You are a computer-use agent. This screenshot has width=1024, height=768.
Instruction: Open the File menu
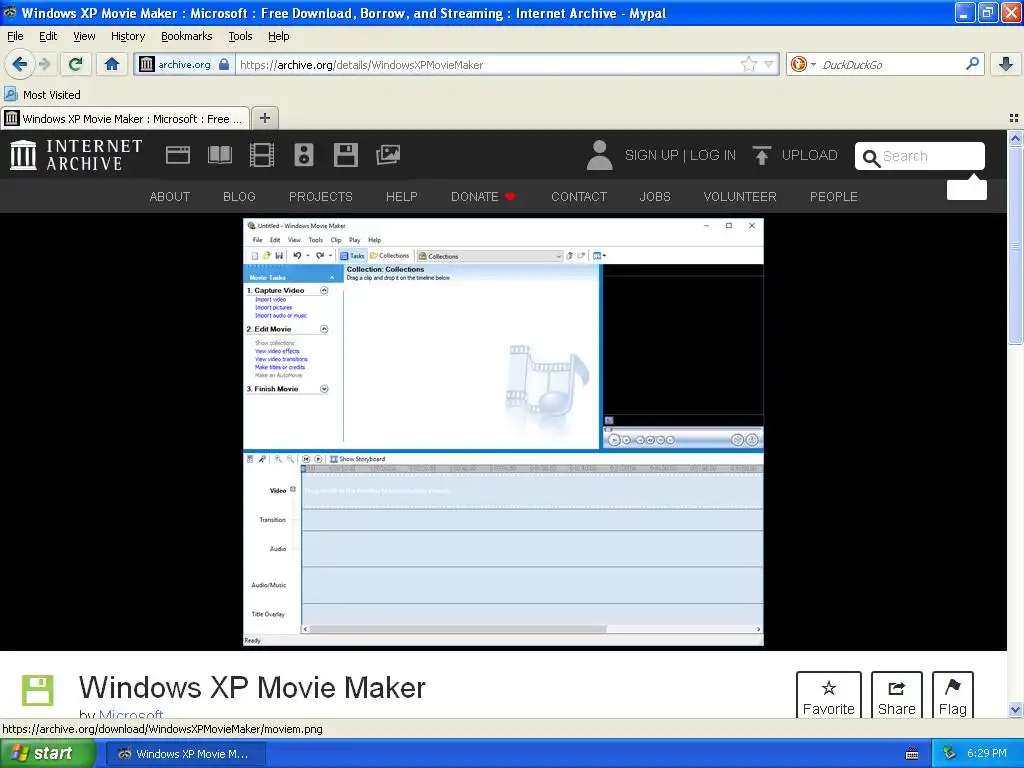15,36
